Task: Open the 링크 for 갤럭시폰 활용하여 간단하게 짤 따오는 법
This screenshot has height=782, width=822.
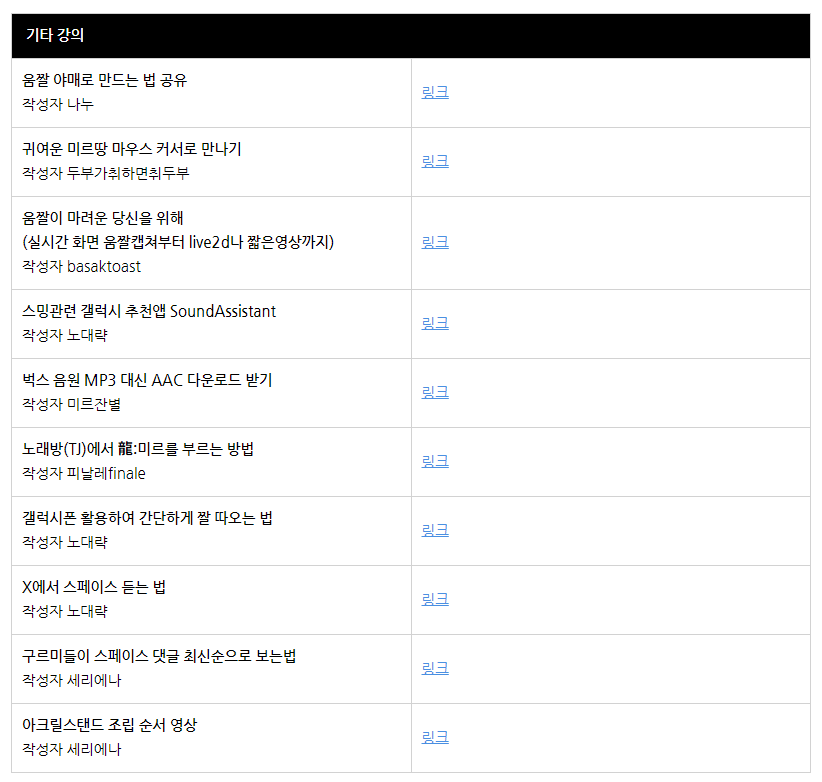Action: pyautogui.click(x=435, y=530)
